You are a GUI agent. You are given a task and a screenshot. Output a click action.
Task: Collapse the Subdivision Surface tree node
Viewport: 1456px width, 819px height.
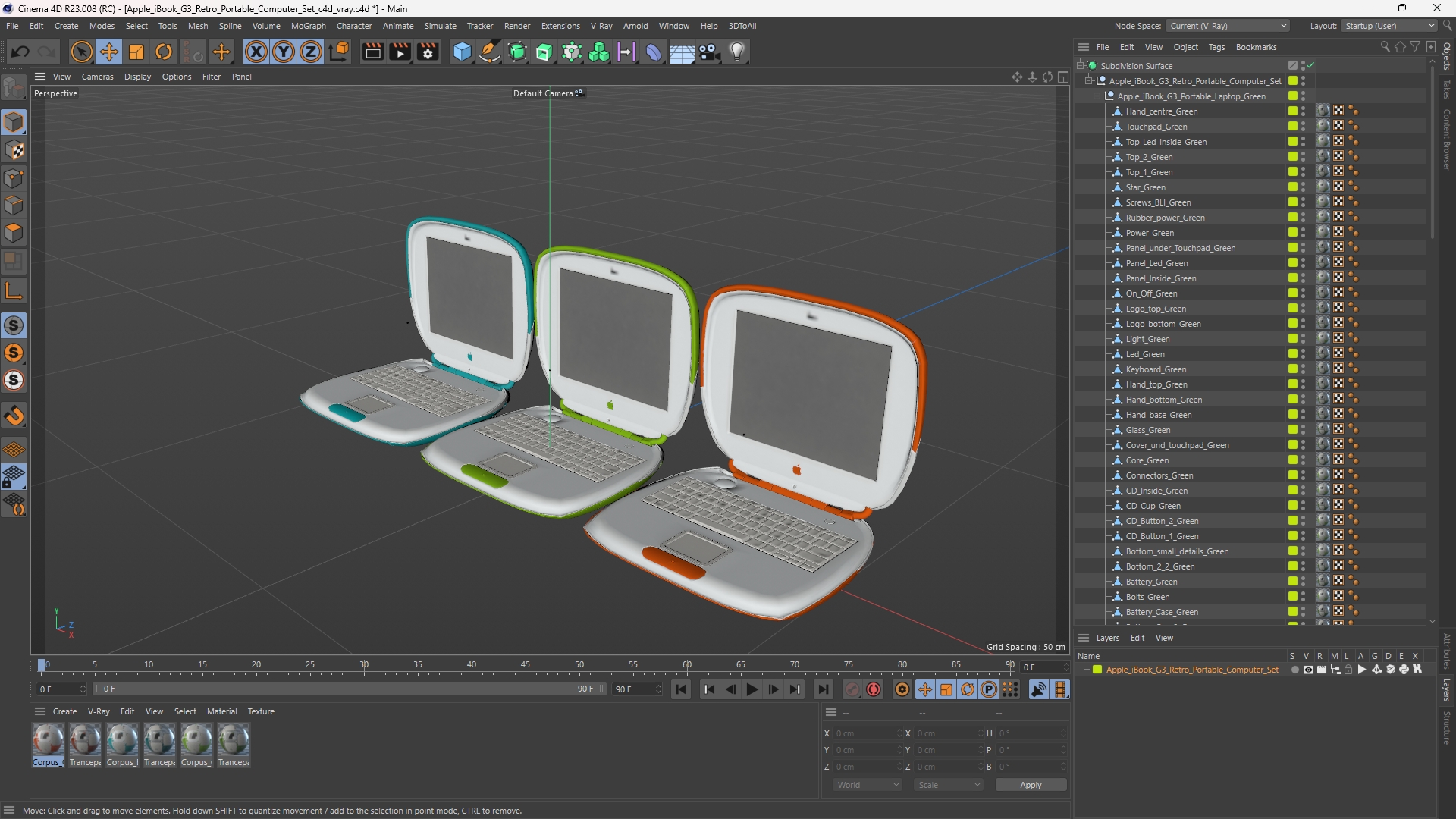pyautogui.click(x=1080, y=66)
